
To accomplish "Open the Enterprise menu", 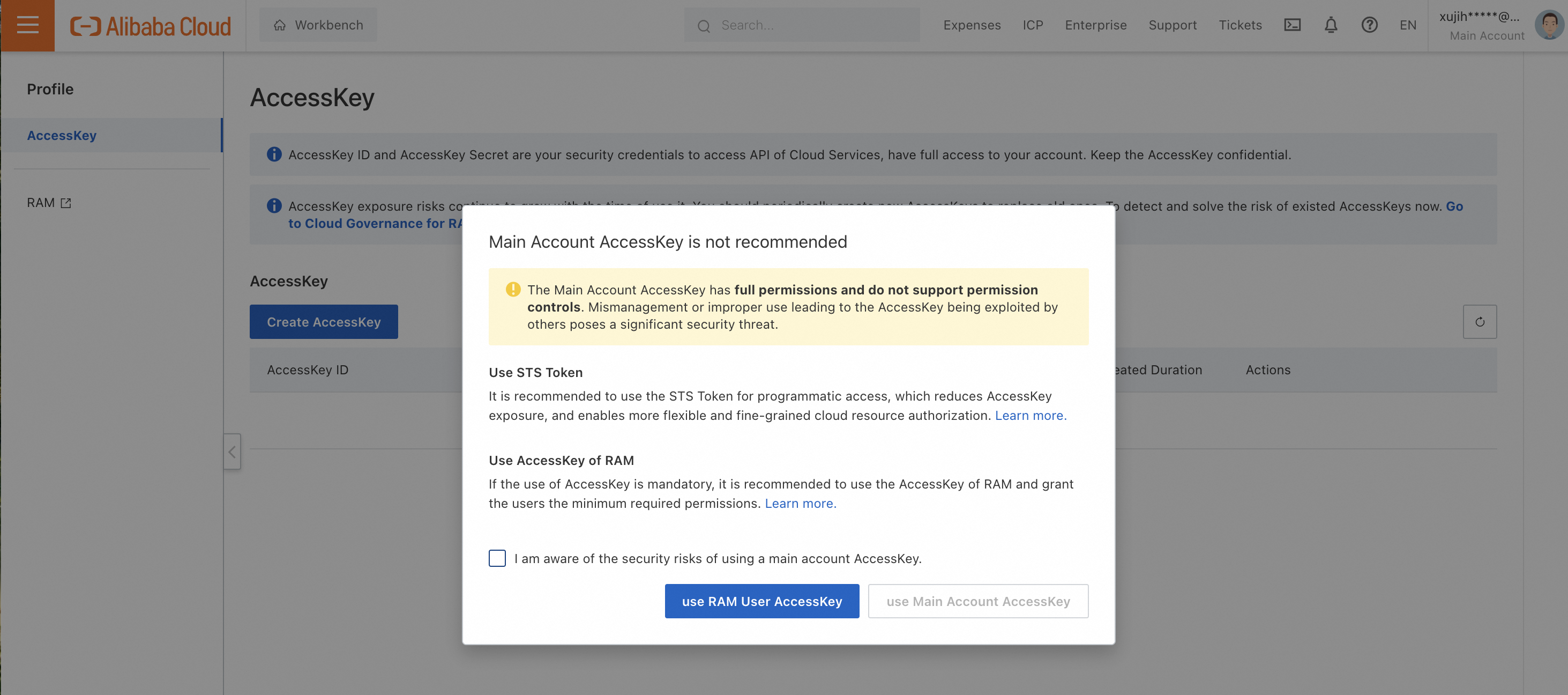I will click(1096, 25).
